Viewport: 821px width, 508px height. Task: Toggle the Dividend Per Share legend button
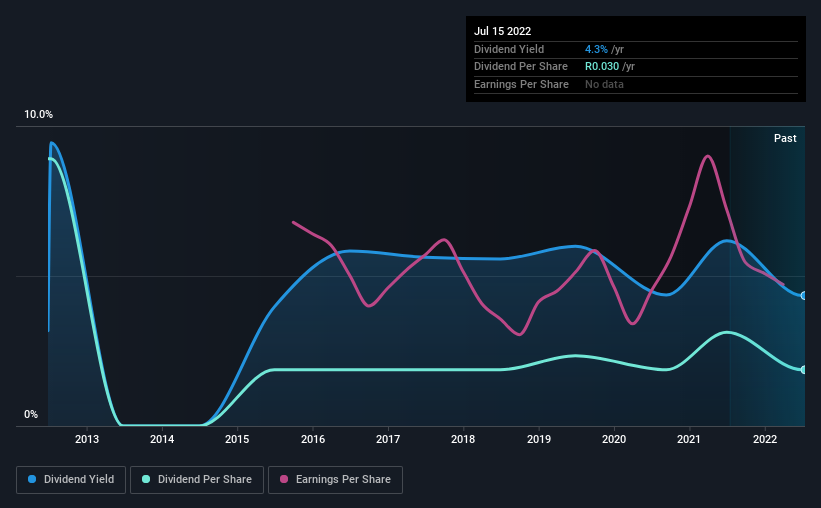tap(197, 480)
